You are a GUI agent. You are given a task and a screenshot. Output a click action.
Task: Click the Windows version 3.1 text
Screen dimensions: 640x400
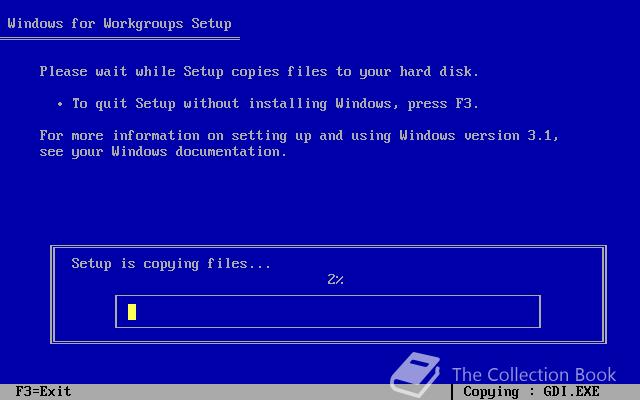click(x=479, y=136)
